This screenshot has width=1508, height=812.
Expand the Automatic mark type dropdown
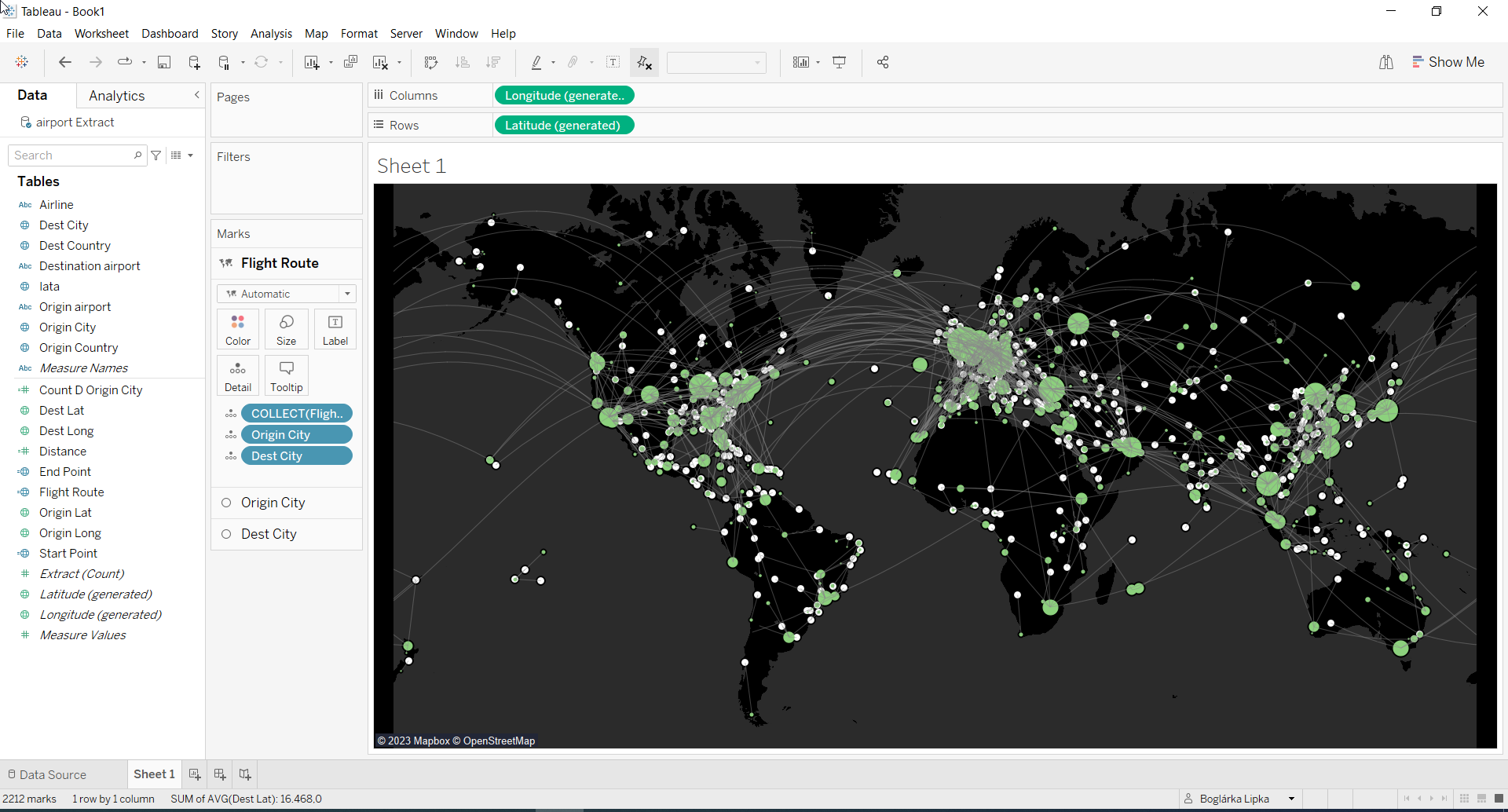(x=347, y=294)
